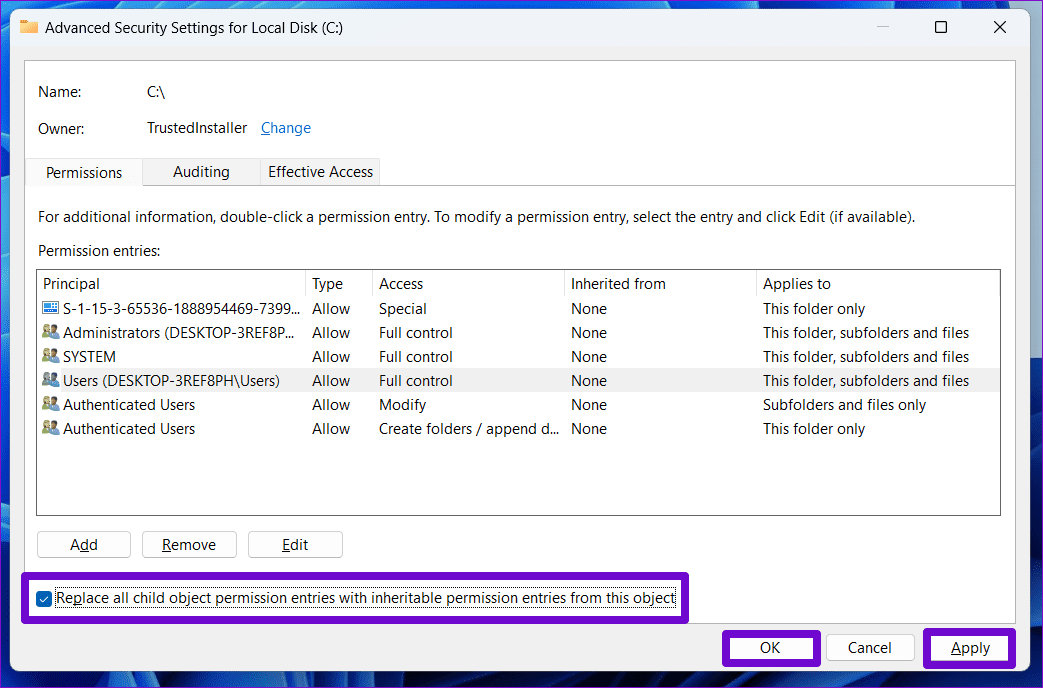Screen dimensions: 1043x688
Task: Enable the replace child object permission entries checkbox
Action: point(43,598)
